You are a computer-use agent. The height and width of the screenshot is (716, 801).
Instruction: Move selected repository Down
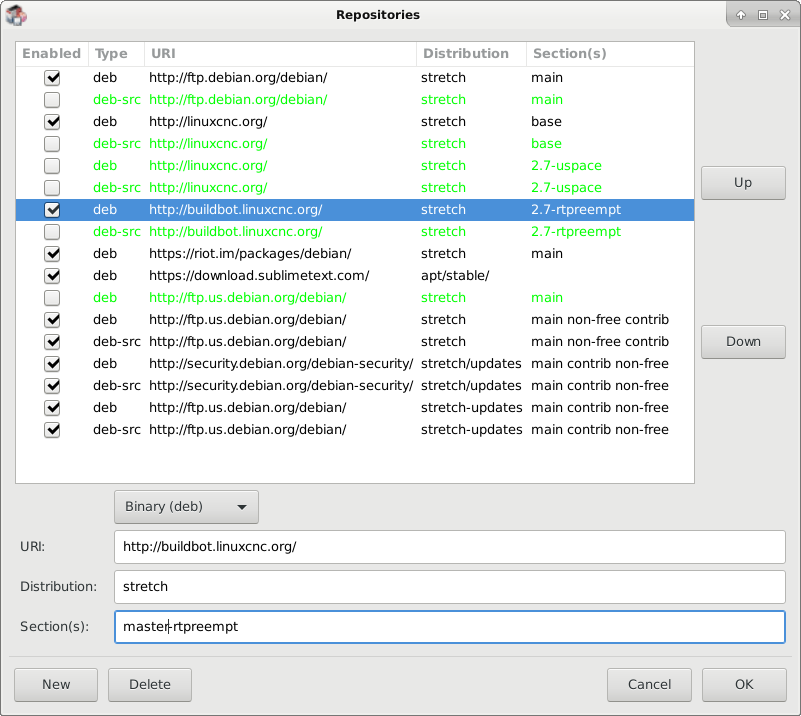(743, 342)
